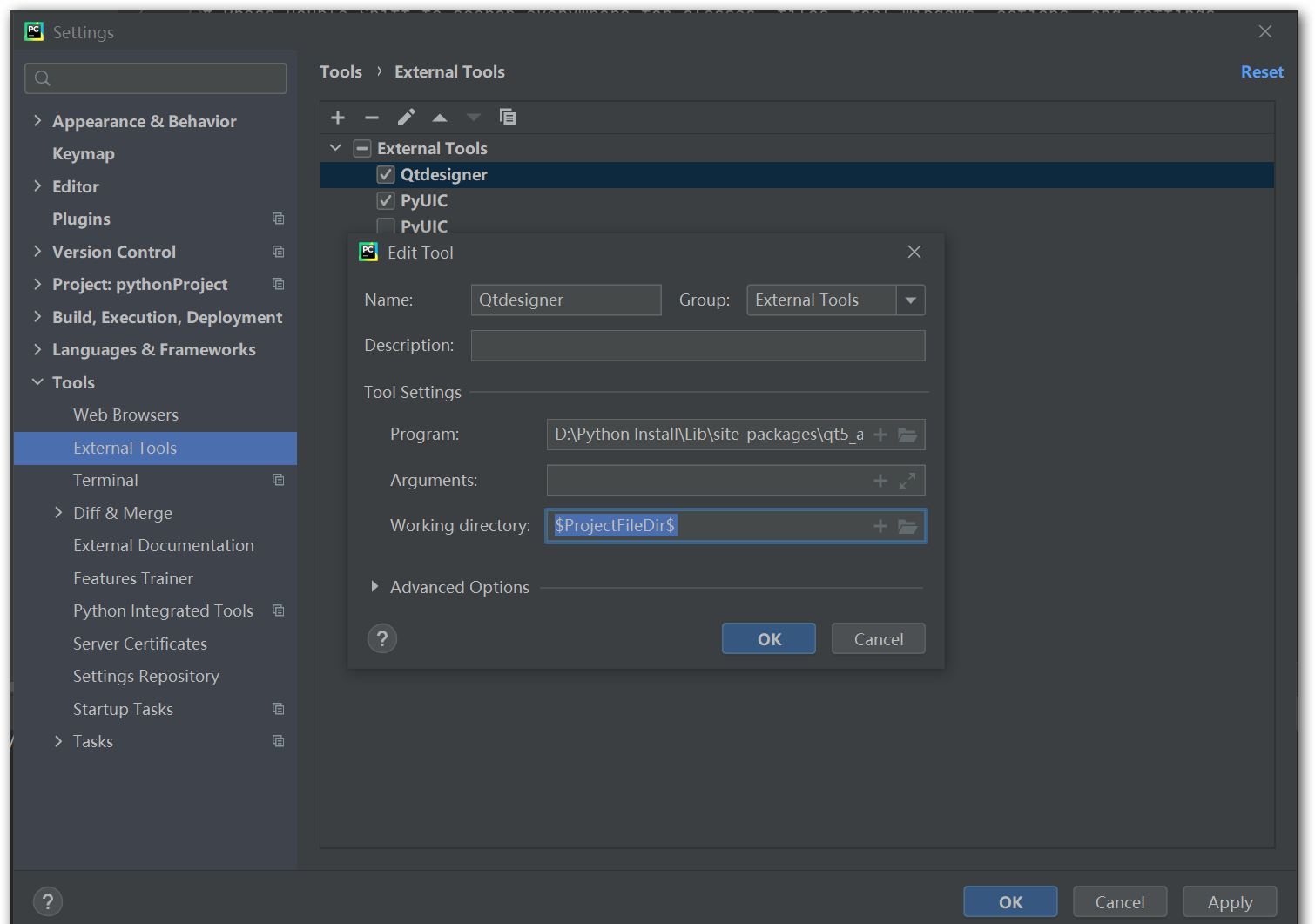The width and height of the screenshot is (1315, 924).
Task: Click project-level icon beside Project: pythonProject
Action: (x=278, y=284)
